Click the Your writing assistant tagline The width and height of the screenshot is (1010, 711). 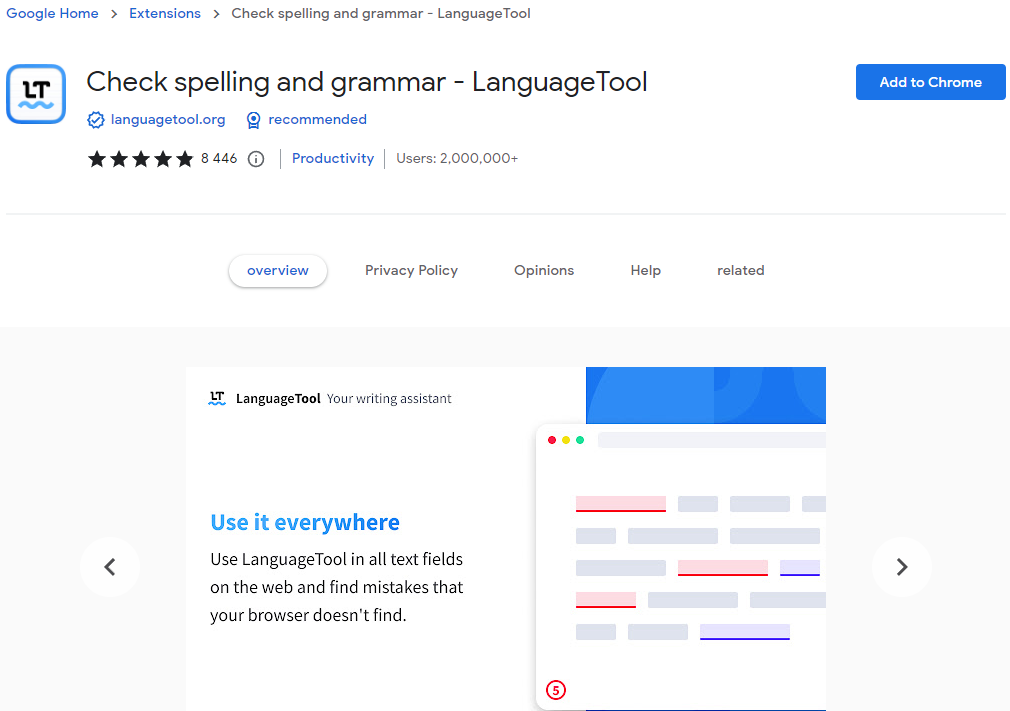pyautogui.click(x=389, y=399)
